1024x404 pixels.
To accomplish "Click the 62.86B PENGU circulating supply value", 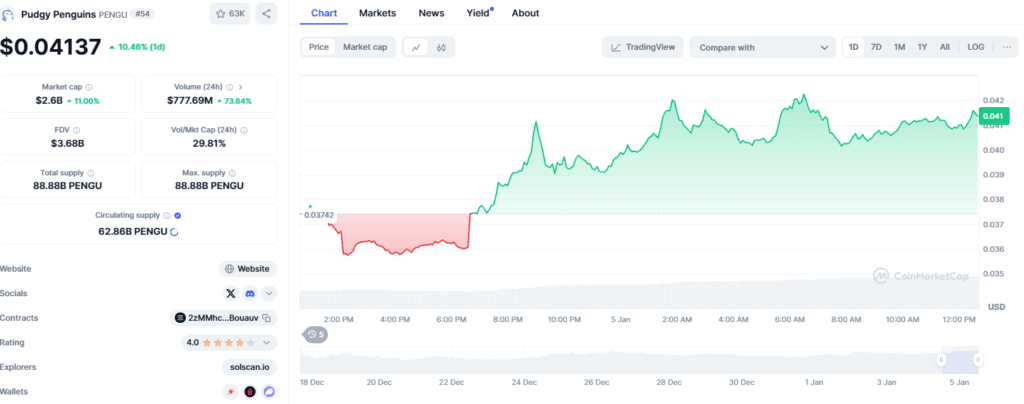I will pyautogui.click(x=134, y=231).
